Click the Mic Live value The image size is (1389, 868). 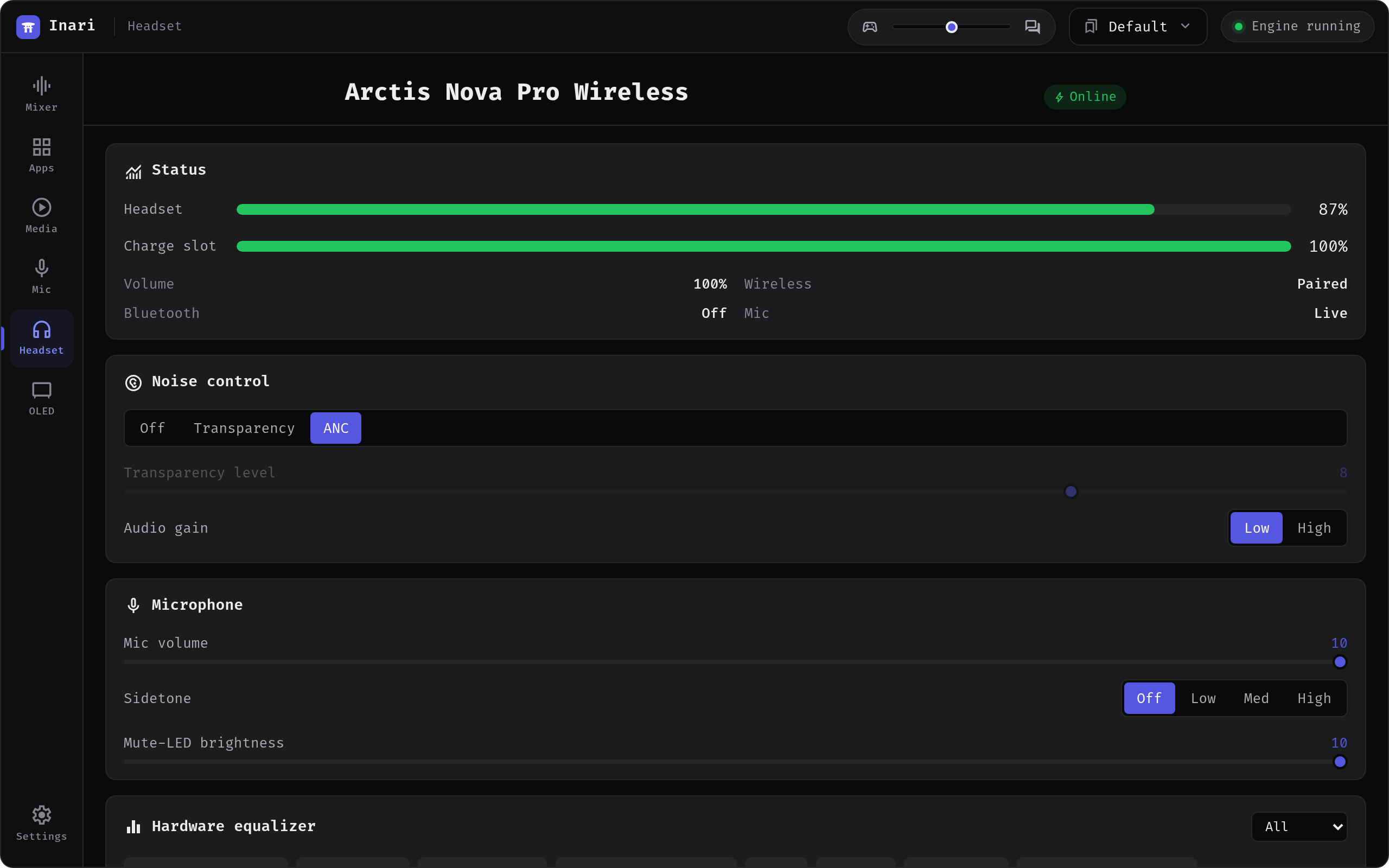click(1330, 314)
